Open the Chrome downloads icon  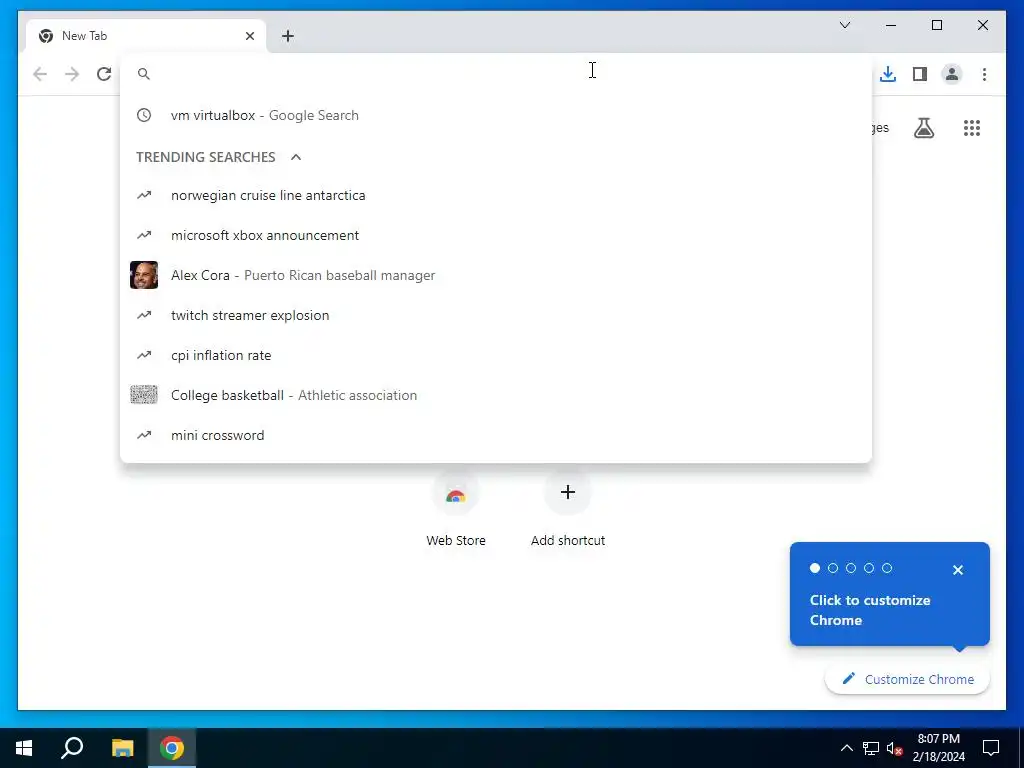pyautogui.click(x=888, y=74)
